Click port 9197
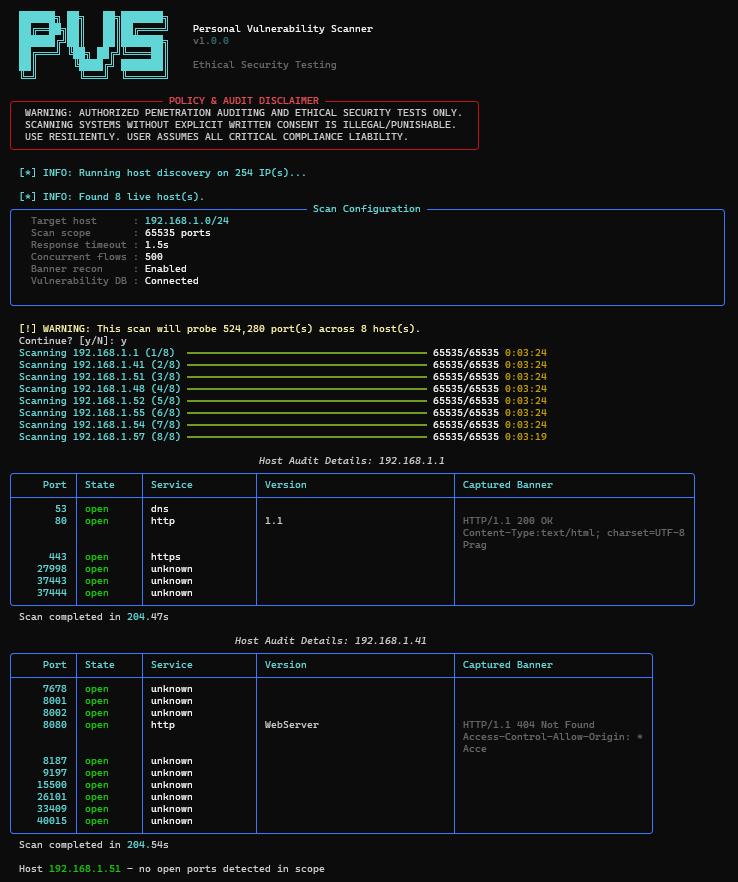Viewport: 738px width, 882px height. point(55,773)
